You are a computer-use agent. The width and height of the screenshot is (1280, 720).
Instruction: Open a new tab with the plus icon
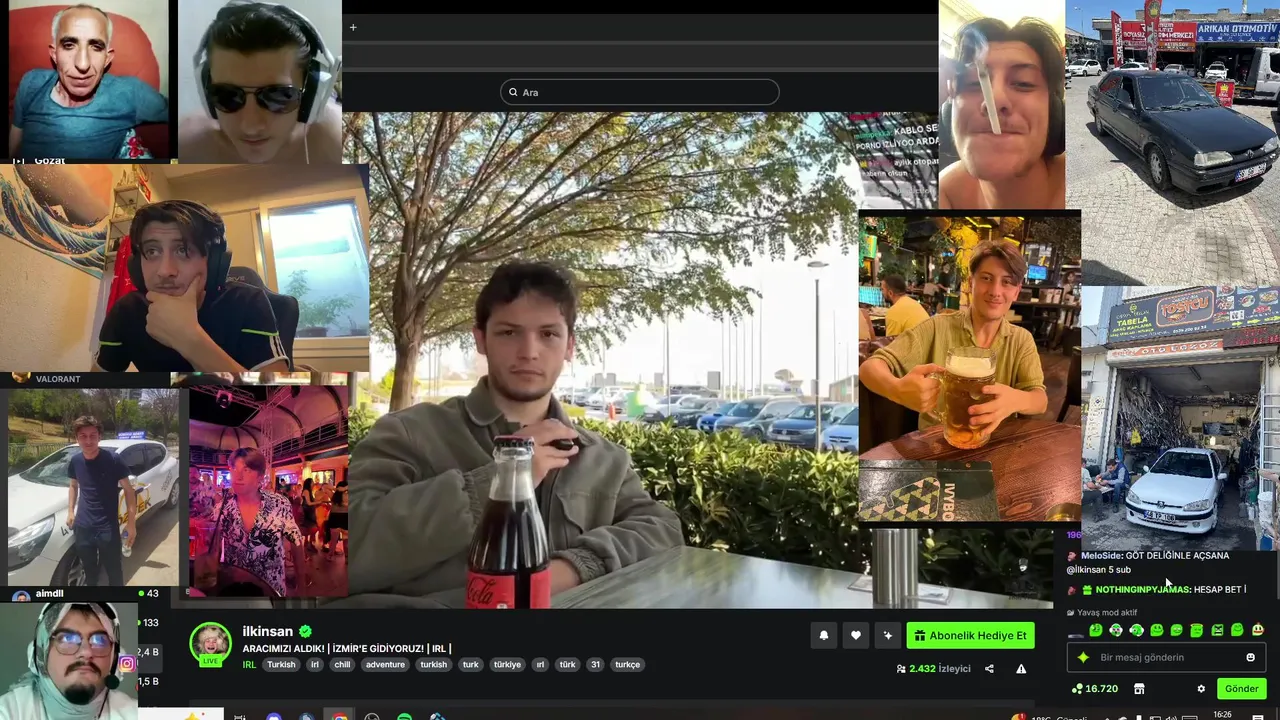(353, 27)
